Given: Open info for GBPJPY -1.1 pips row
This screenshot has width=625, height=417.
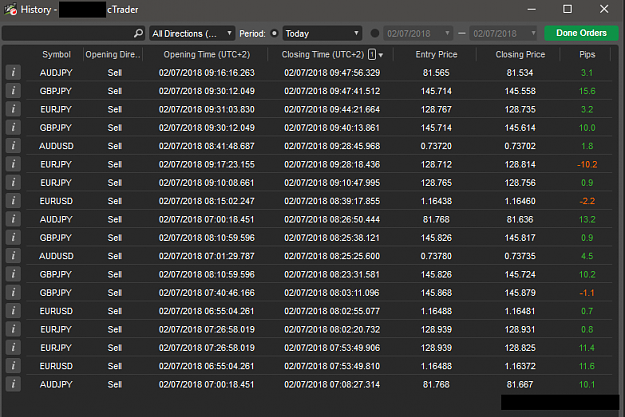Looking at the screenshot, I should click(13, 293).
